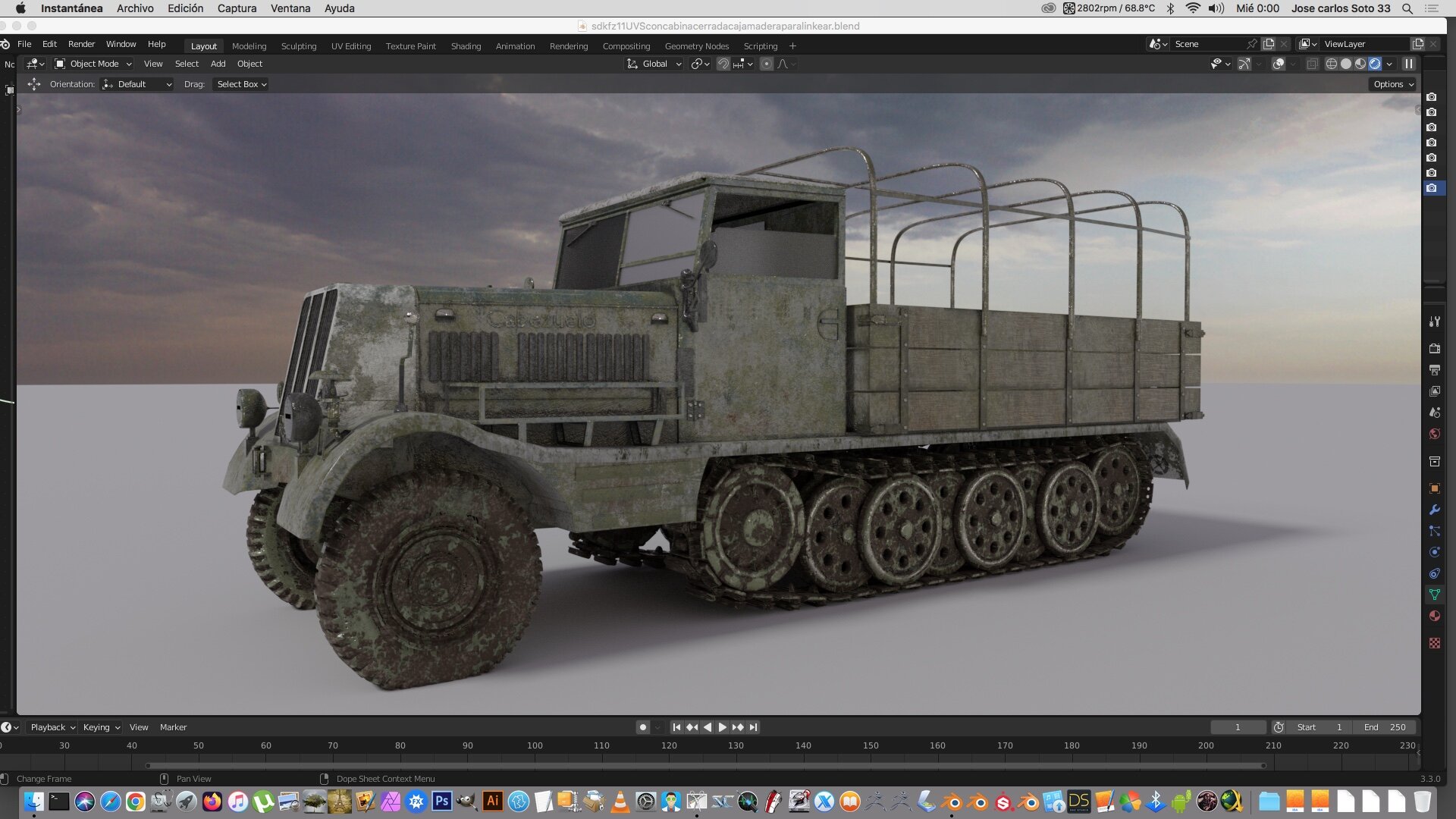Open Blender app menu logo
The image size is (1456, 819).
click(5, 44)
